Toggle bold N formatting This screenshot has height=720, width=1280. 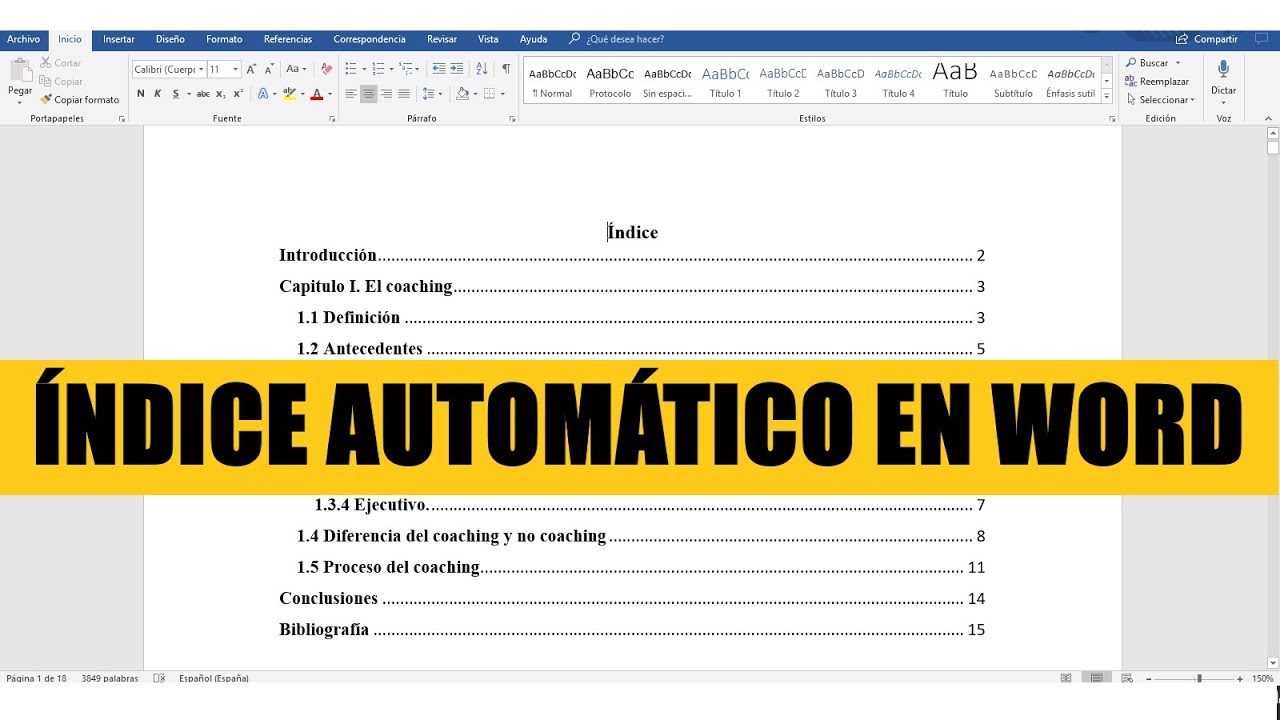(x=141, y=94)
